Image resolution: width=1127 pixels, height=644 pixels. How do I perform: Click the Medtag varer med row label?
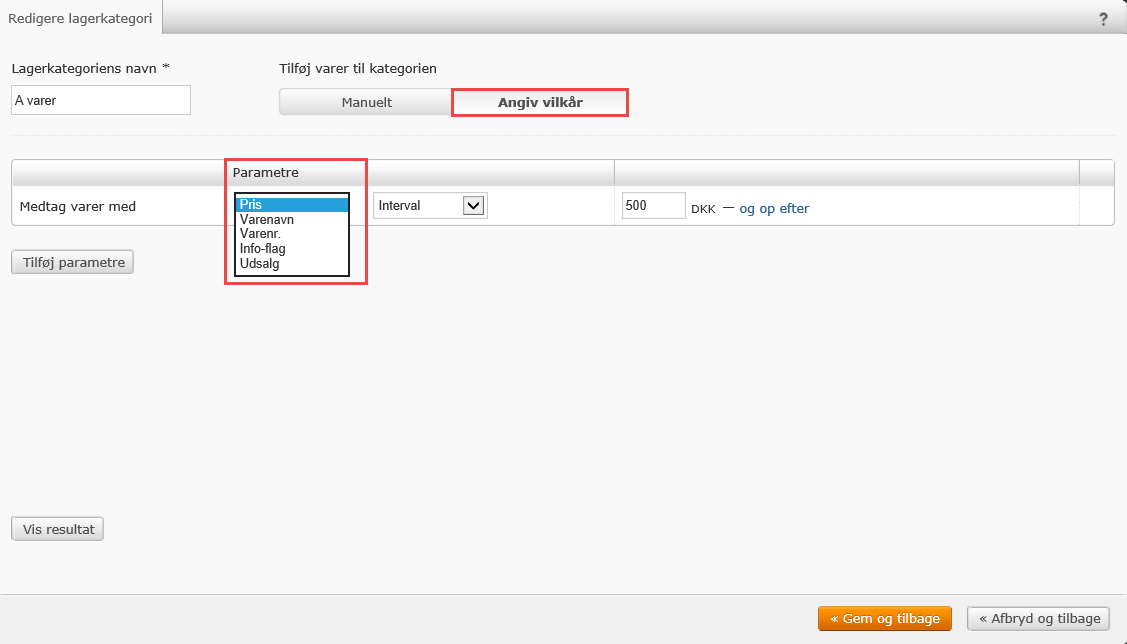78,207
